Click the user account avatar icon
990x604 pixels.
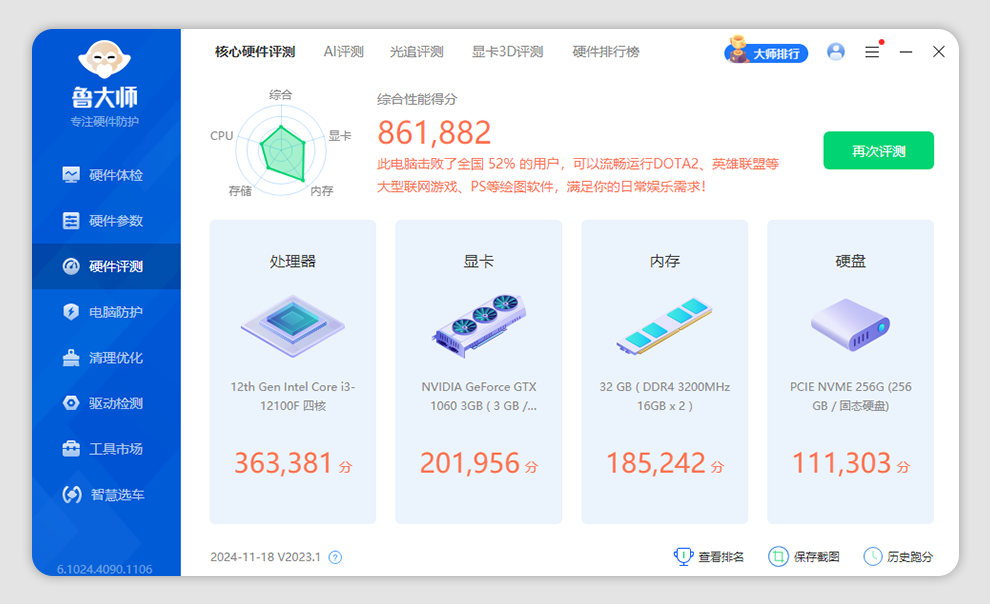(836, 52)
